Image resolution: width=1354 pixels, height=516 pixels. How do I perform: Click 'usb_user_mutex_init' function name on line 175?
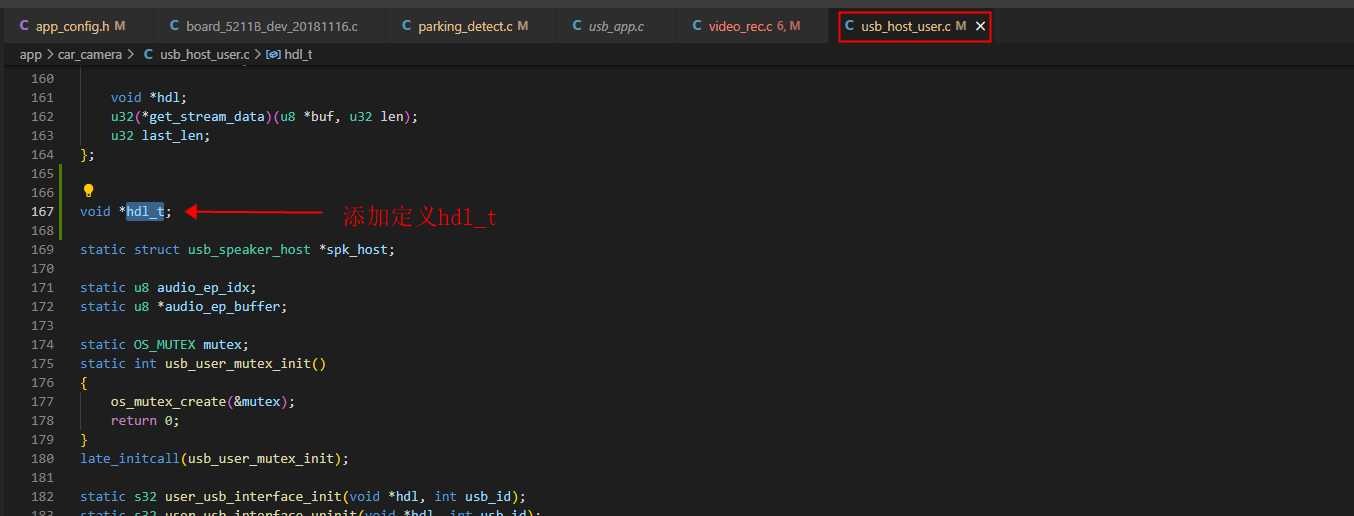(238, 363)
